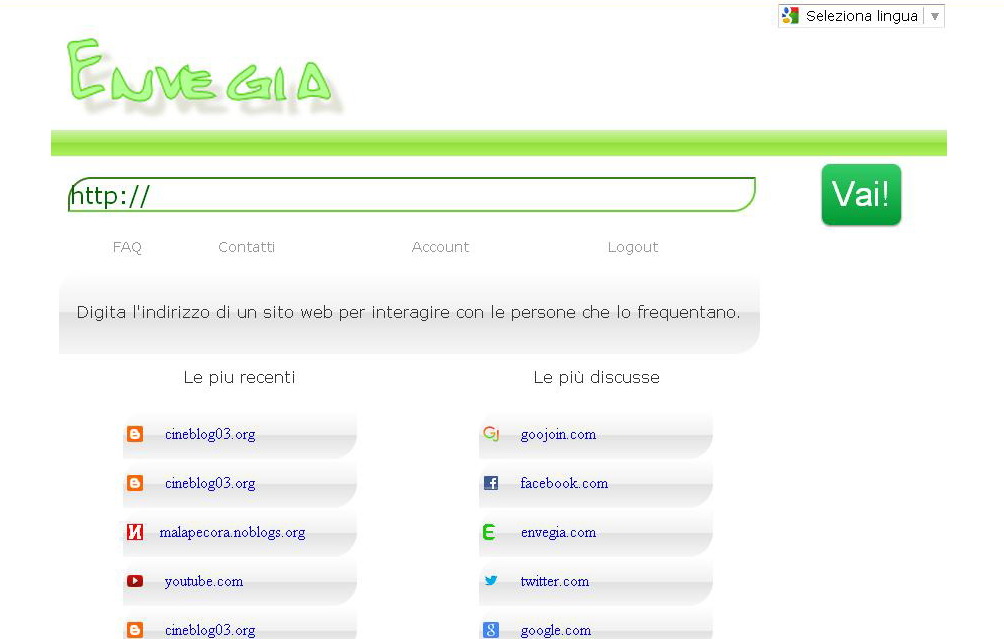Open the facebook.com link text
1004x639 pixels.
point(564,483)
